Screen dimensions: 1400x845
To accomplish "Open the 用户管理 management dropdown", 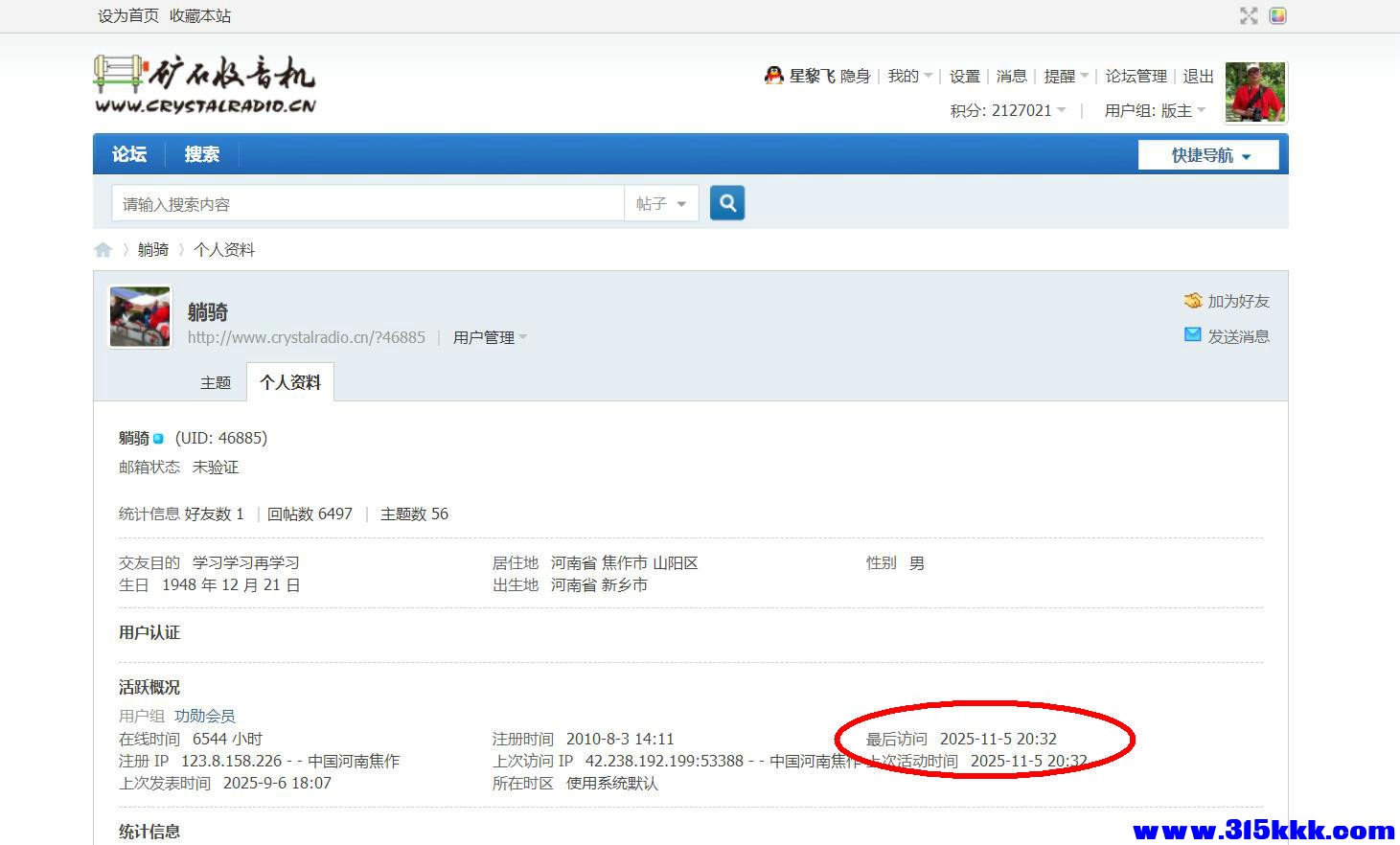I will coord(489,336).
